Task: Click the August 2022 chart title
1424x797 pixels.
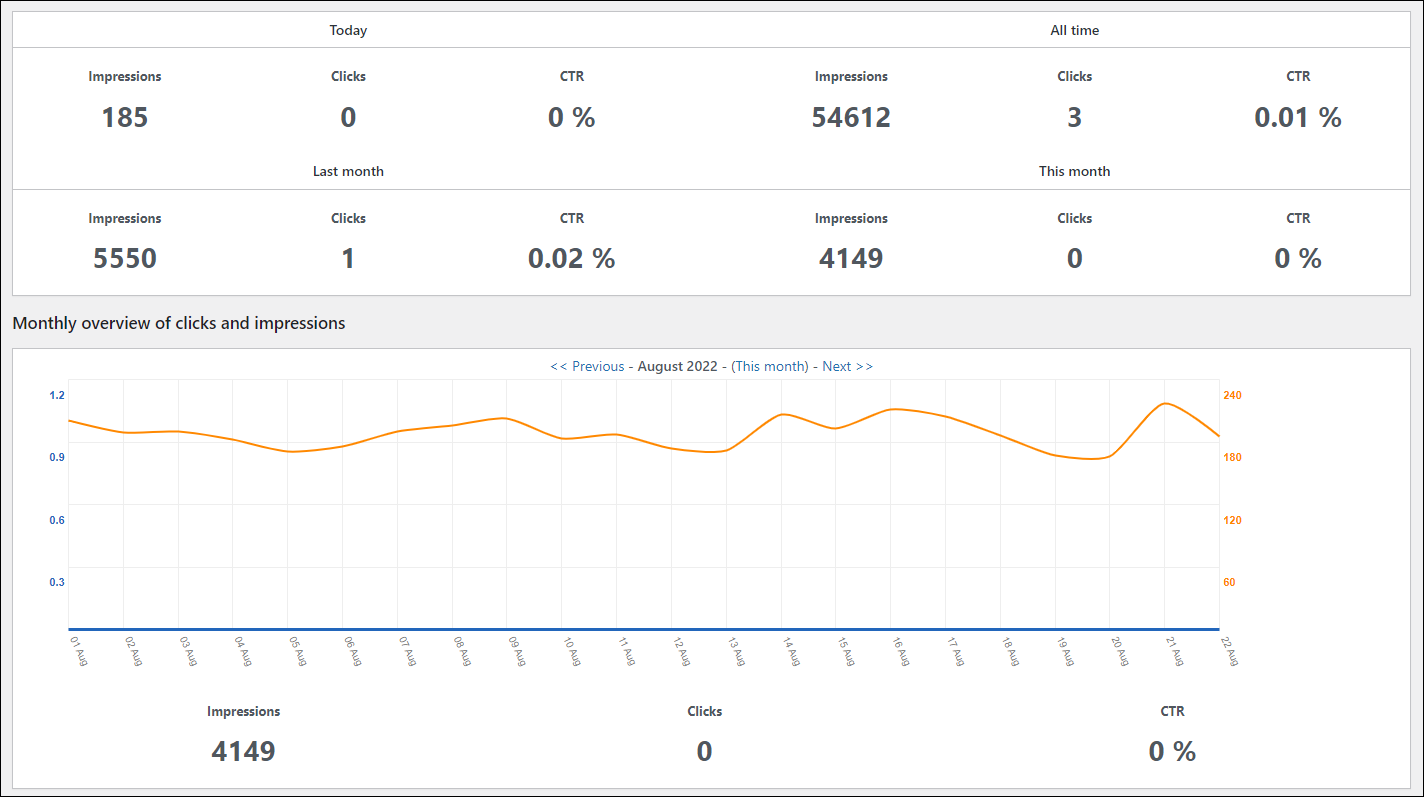Action: point(678,366)
